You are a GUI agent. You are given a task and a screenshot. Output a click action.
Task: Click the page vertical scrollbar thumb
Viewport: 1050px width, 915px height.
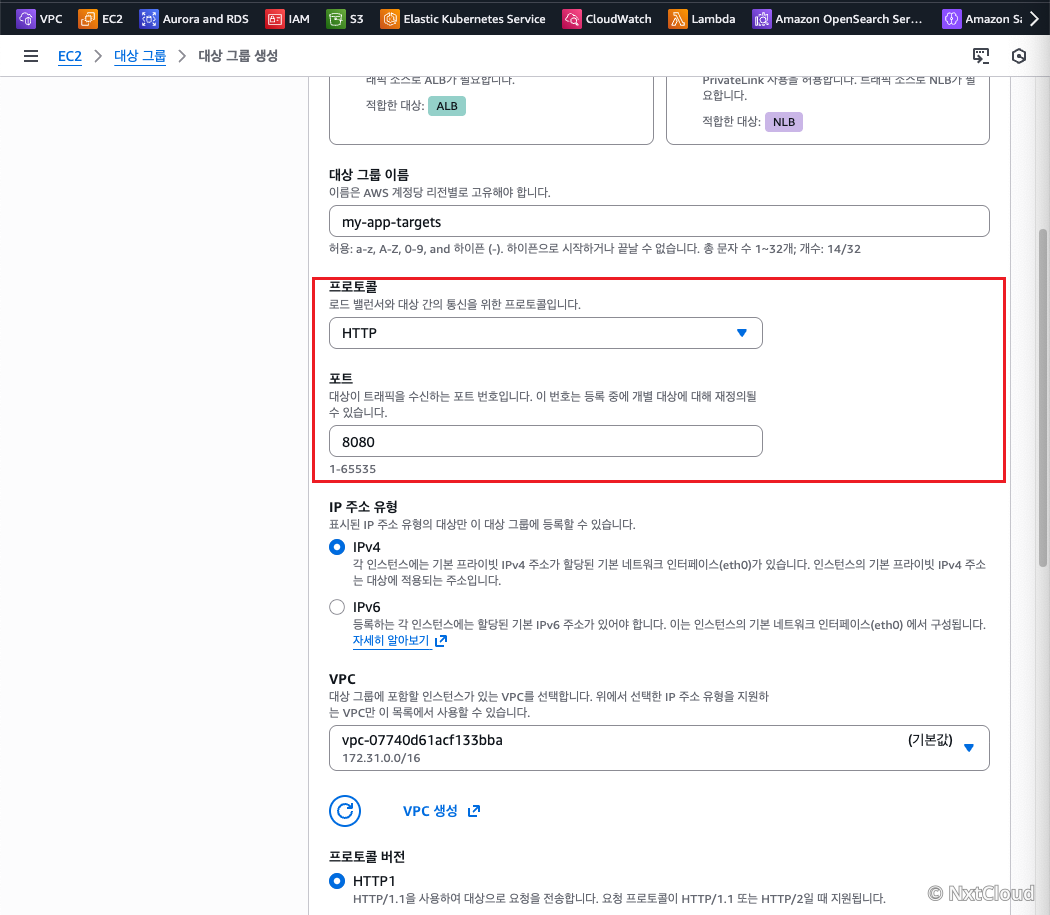[1043, 398]
